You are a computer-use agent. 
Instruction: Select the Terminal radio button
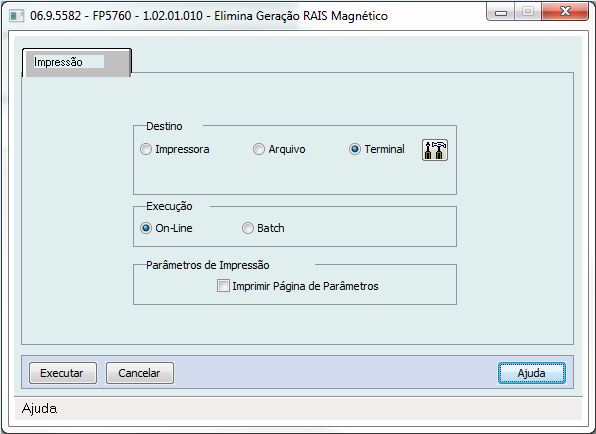pyautogui.click(x=355, y=149)
